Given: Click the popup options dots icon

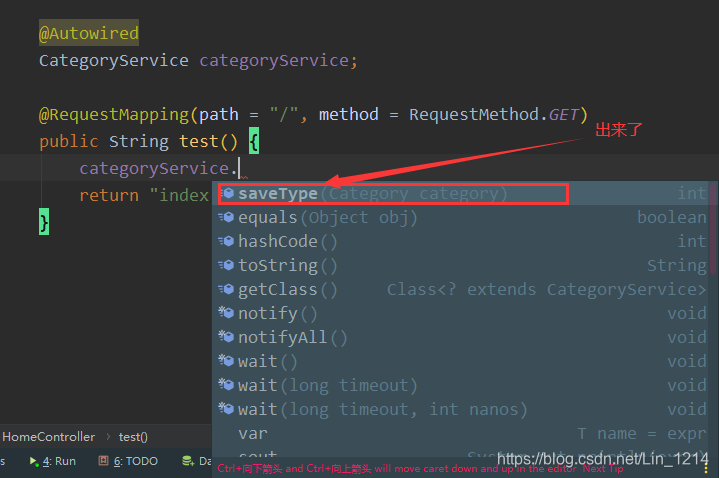Looking at the screenshot, I should 706,468.
